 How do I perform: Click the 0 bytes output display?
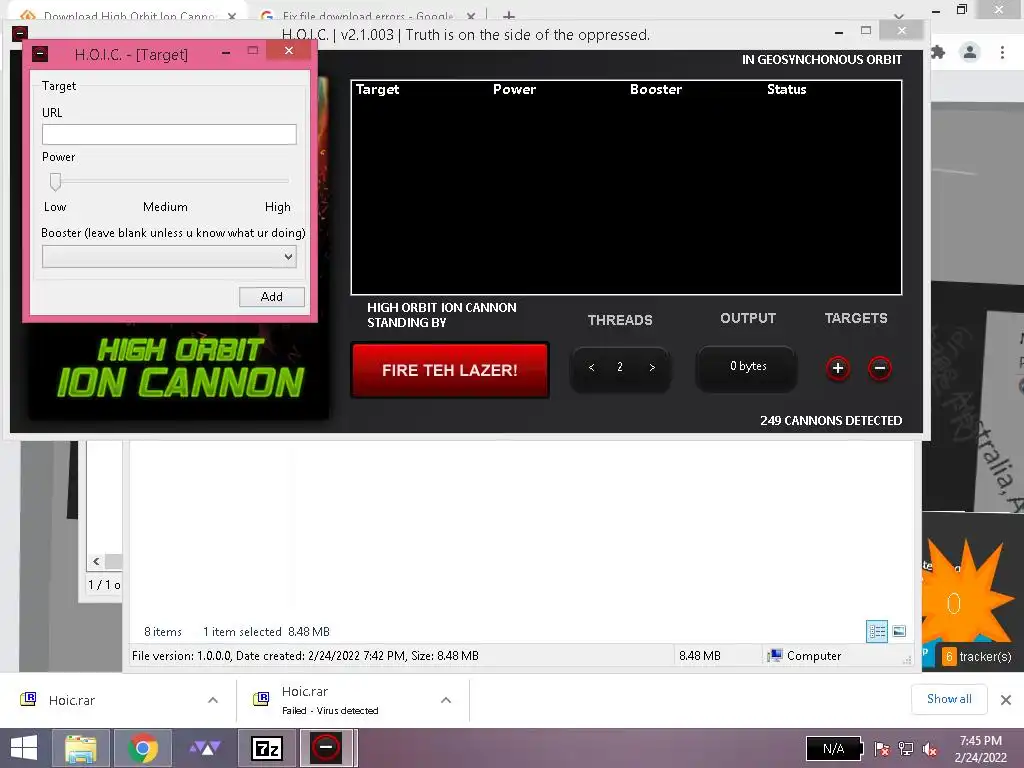tap(748, 366)
